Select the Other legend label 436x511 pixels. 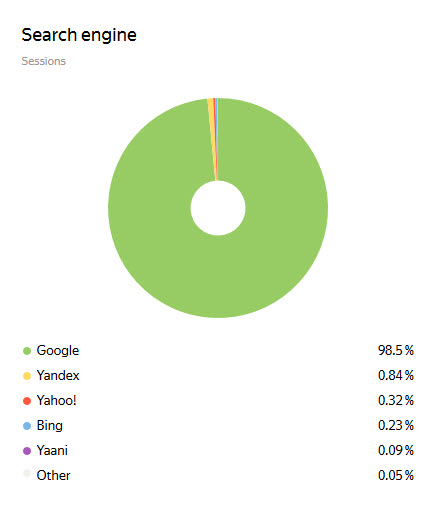tap(53, 475)
